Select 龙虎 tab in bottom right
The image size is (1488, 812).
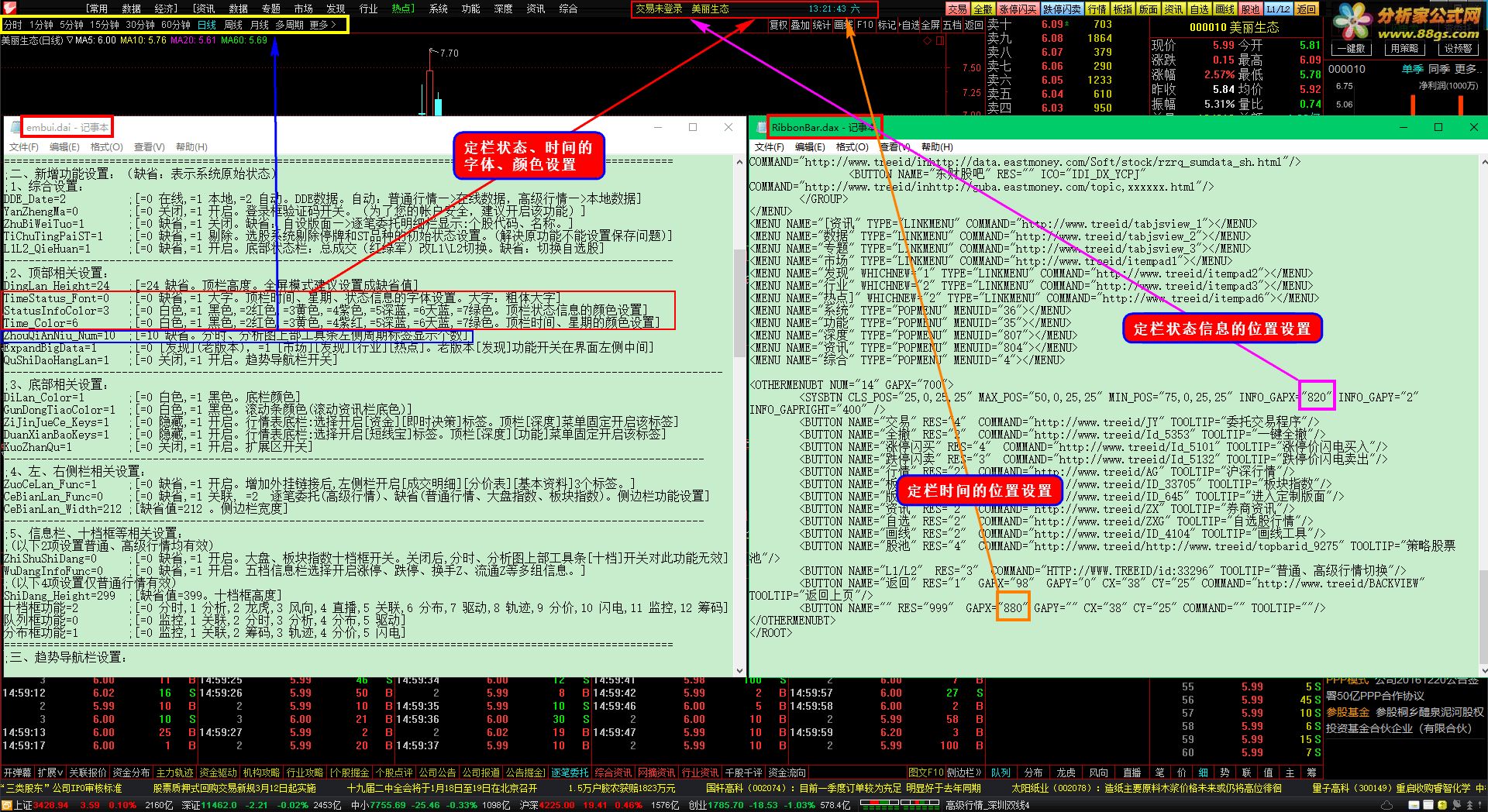[1066, 772]
